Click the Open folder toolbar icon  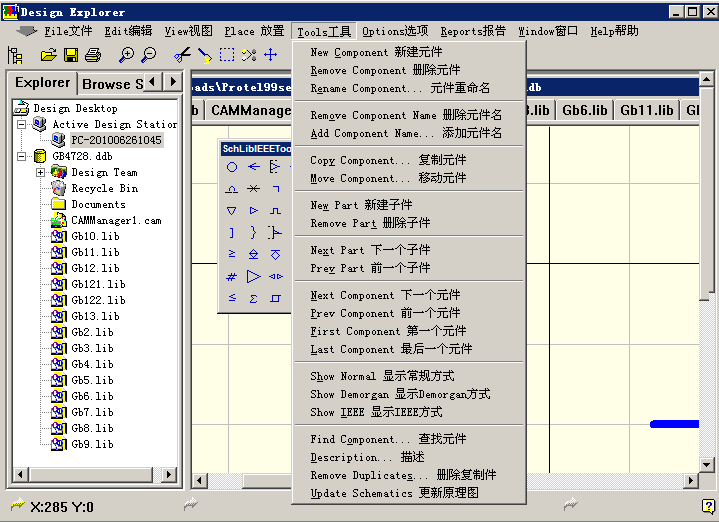click(48, 54)
